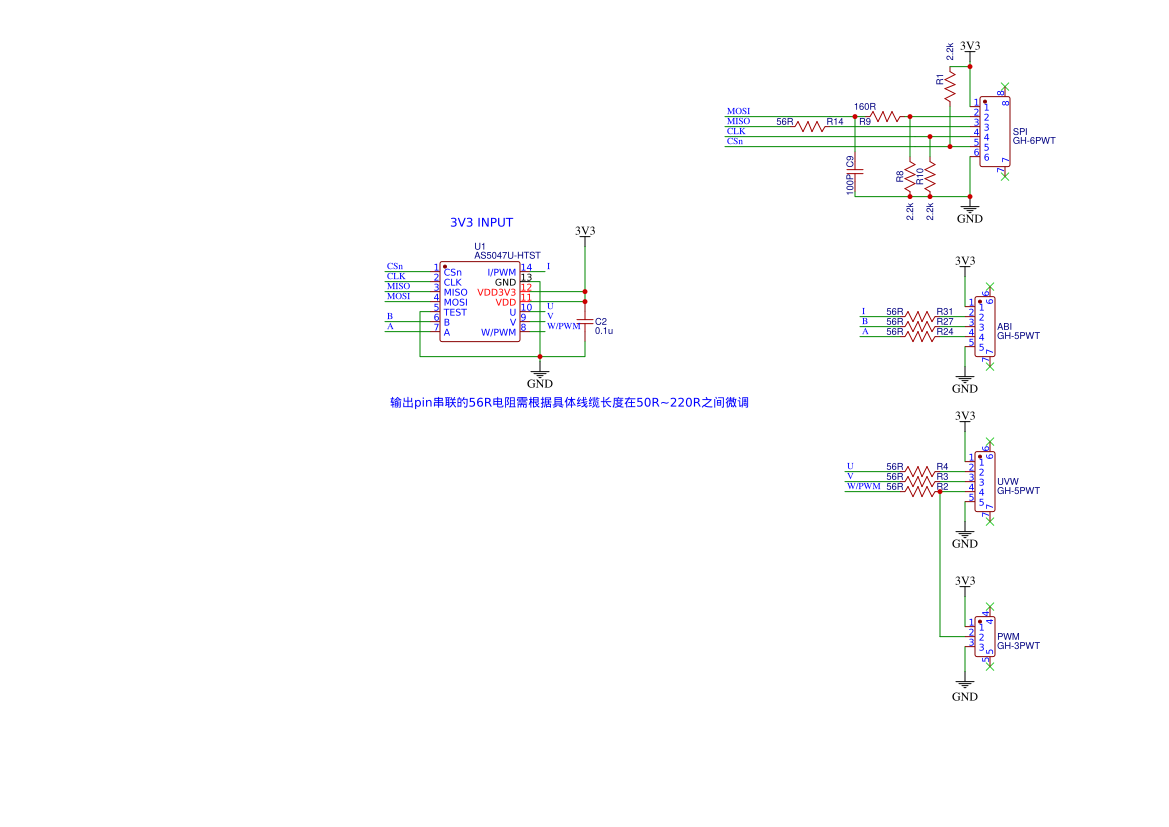The height and width of the screenshot is (827, 1169).
Task: Click the Chinese note about 56R resistors
Action: pyautogui.click(x=570, y=403)
